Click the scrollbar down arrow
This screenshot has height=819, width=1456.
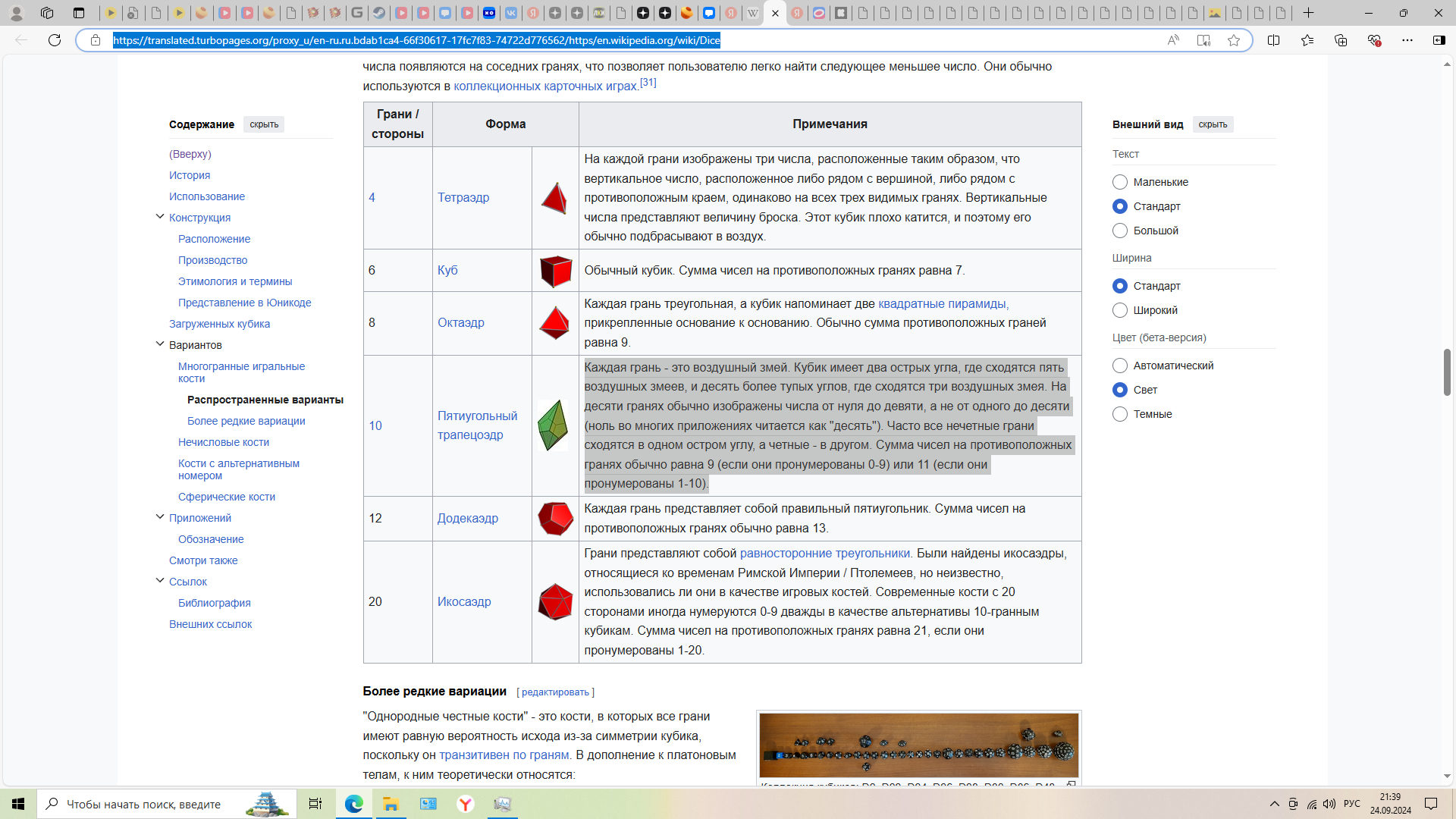[x=1447, y=777]
